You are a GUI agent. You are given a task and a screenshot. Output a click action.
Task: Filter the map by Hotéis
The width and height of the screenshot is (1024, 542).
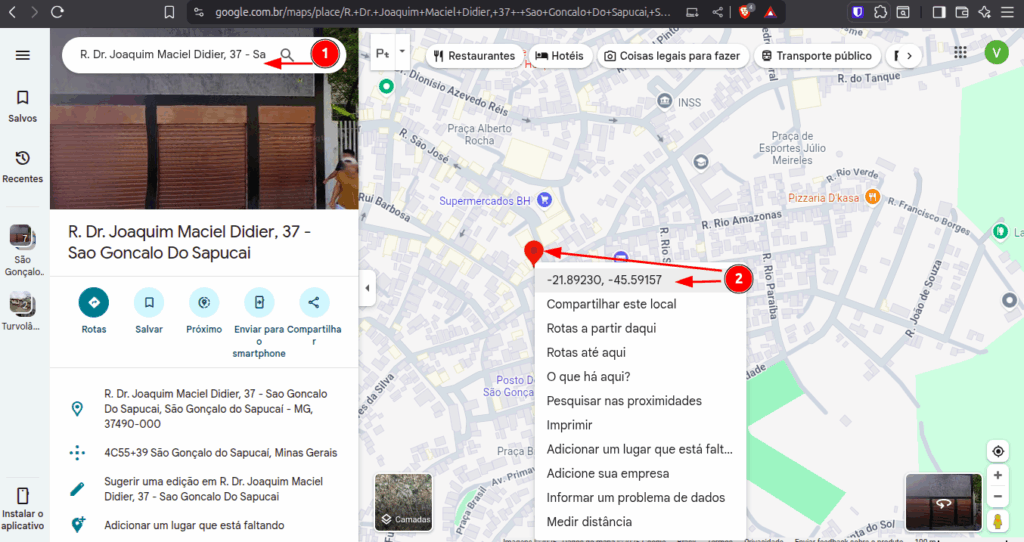[560, 56]
